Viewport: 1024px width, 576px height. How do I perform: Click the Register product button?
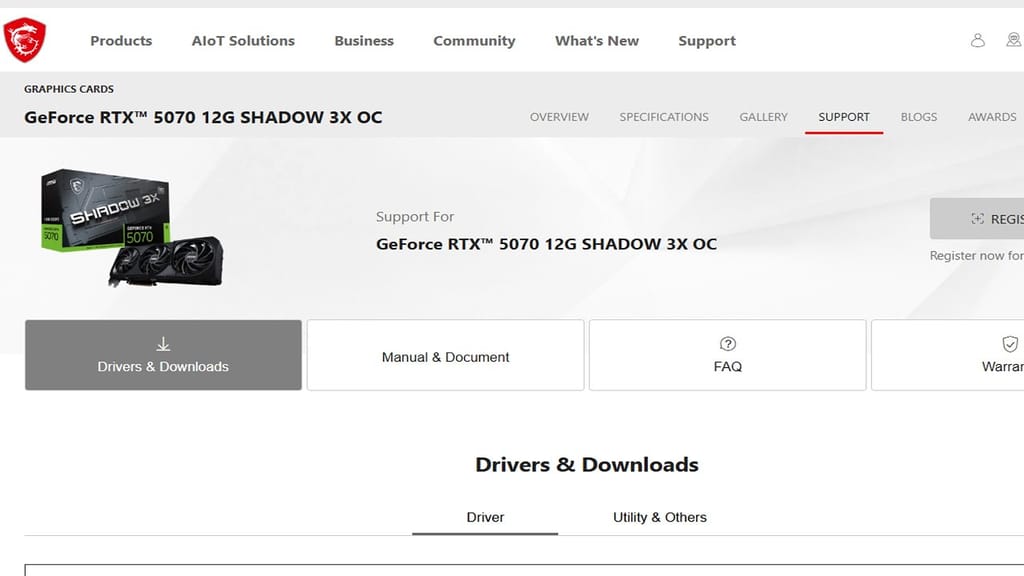(x=977, y=219)
